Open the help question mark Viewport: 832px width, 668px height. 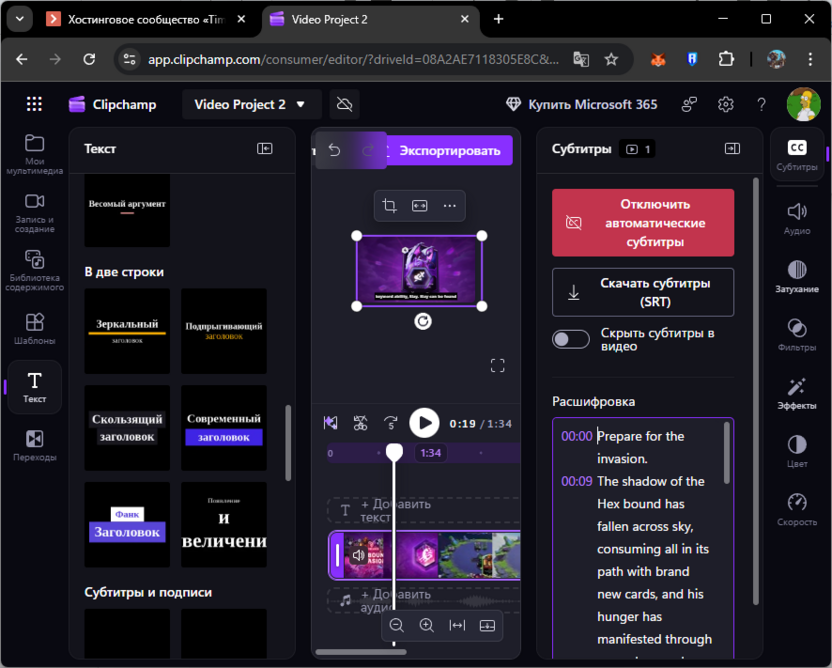[x=761, y=105]
